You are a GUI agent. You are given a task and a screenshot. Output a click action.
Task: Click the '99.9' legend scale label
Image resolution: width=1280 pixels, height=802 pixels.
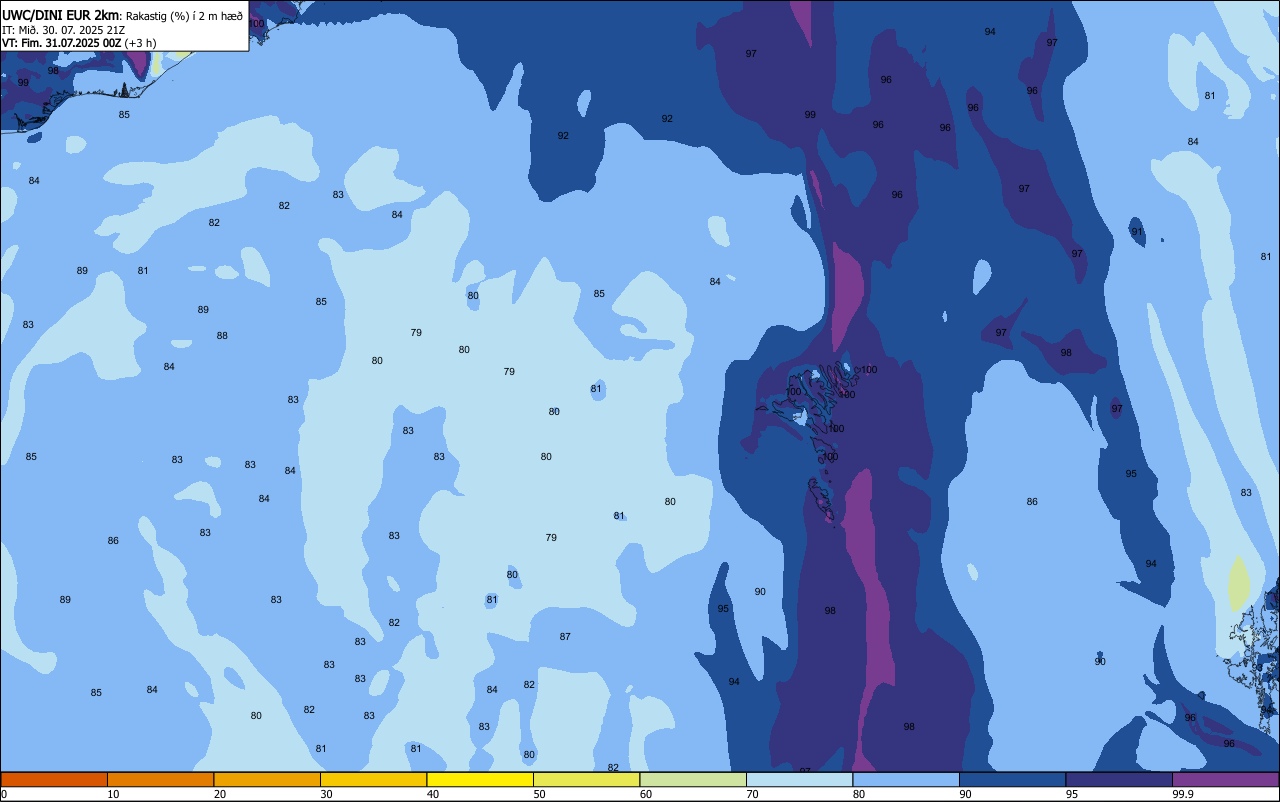pos(1183,794)
